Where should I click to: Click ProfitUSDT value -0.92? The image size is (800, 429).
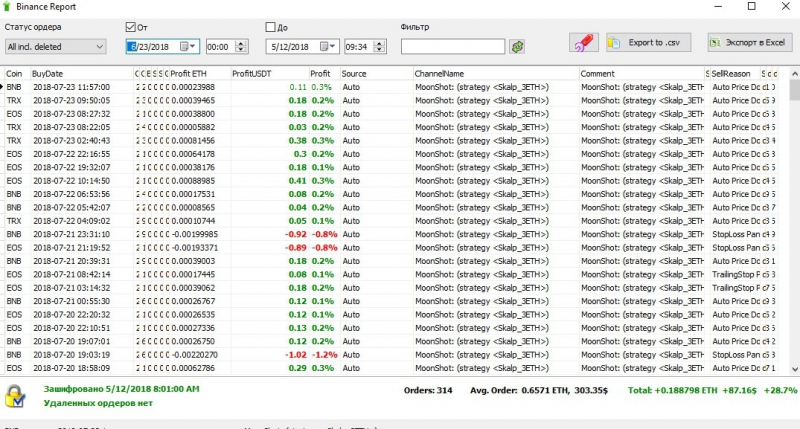coord(295,234)
